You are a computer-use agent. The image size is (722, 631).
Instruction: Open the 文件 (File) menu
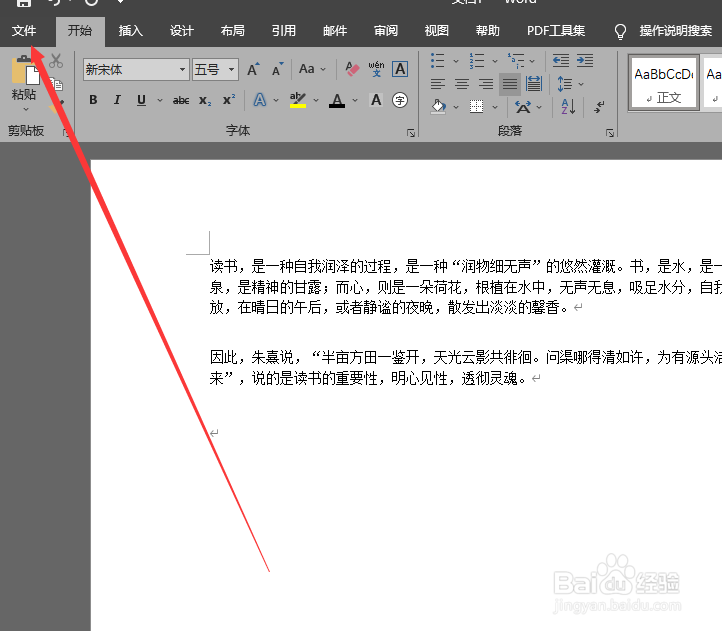[x=24, y=31]
